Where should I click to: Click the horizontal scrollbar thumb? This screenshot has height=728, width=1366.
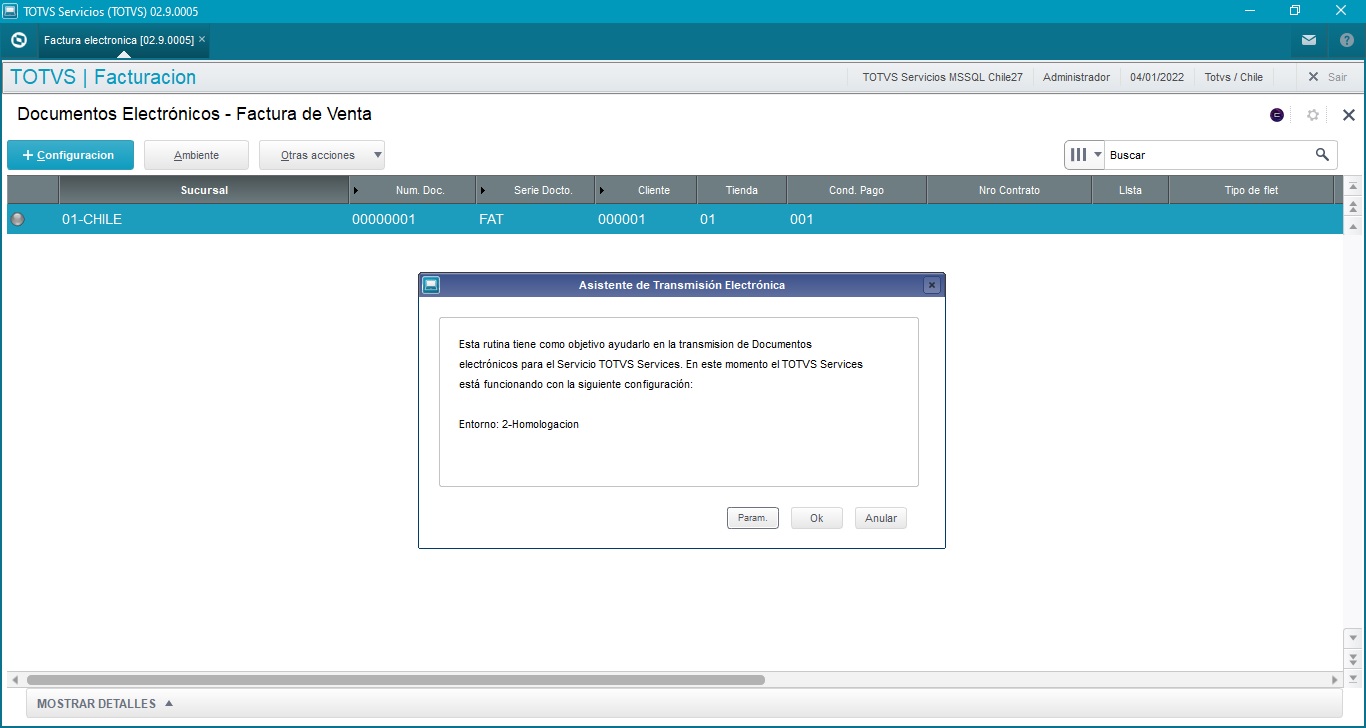point(396,680)
